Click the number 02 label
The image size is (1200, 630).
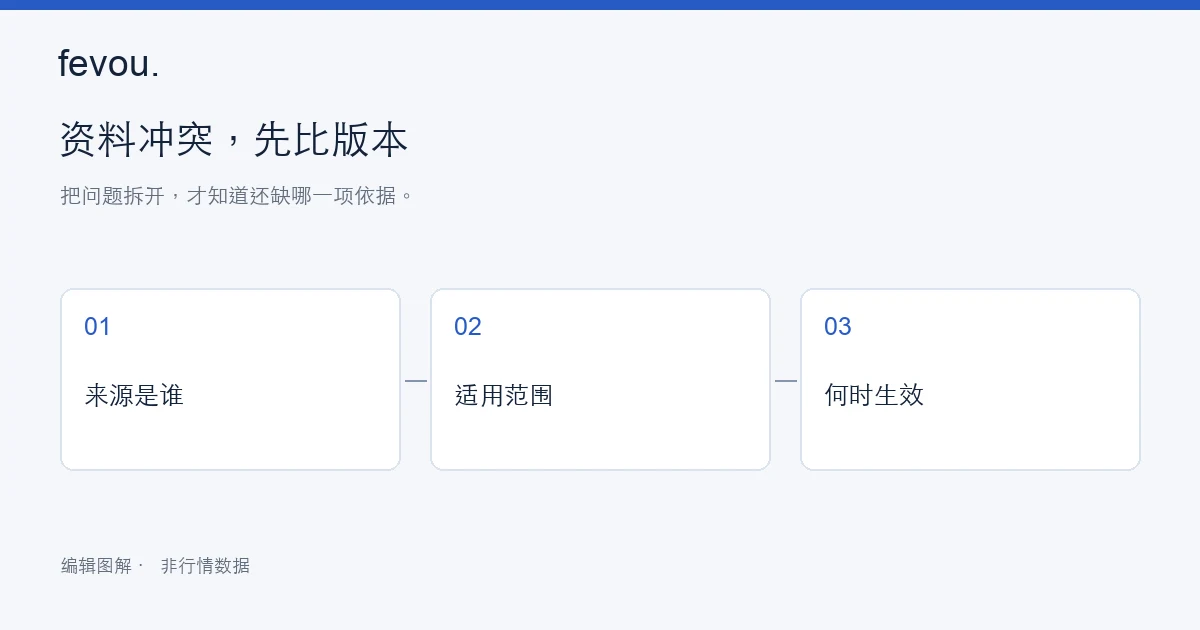click(468, 326)
